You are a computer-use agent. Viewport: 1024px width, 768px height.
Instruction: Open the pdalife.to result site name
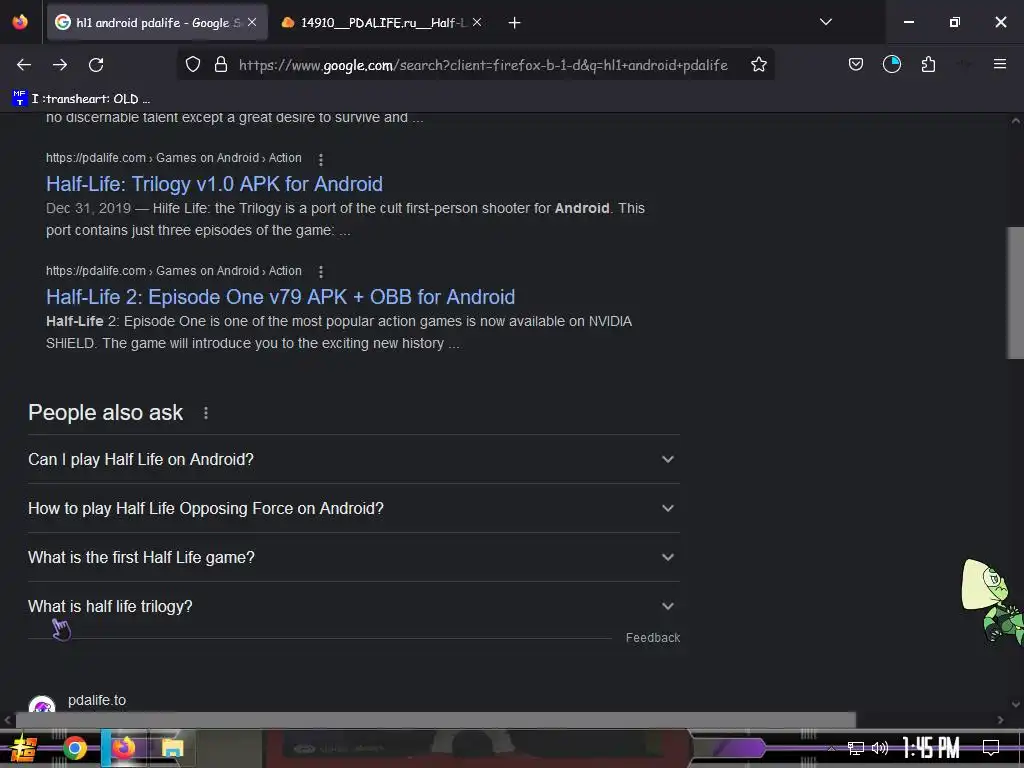97,700
